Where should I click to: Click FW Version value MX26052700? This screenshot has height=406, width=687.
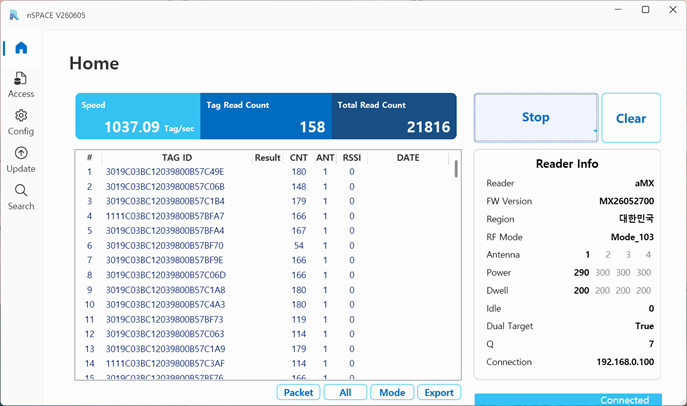click(x=627, y=201)
